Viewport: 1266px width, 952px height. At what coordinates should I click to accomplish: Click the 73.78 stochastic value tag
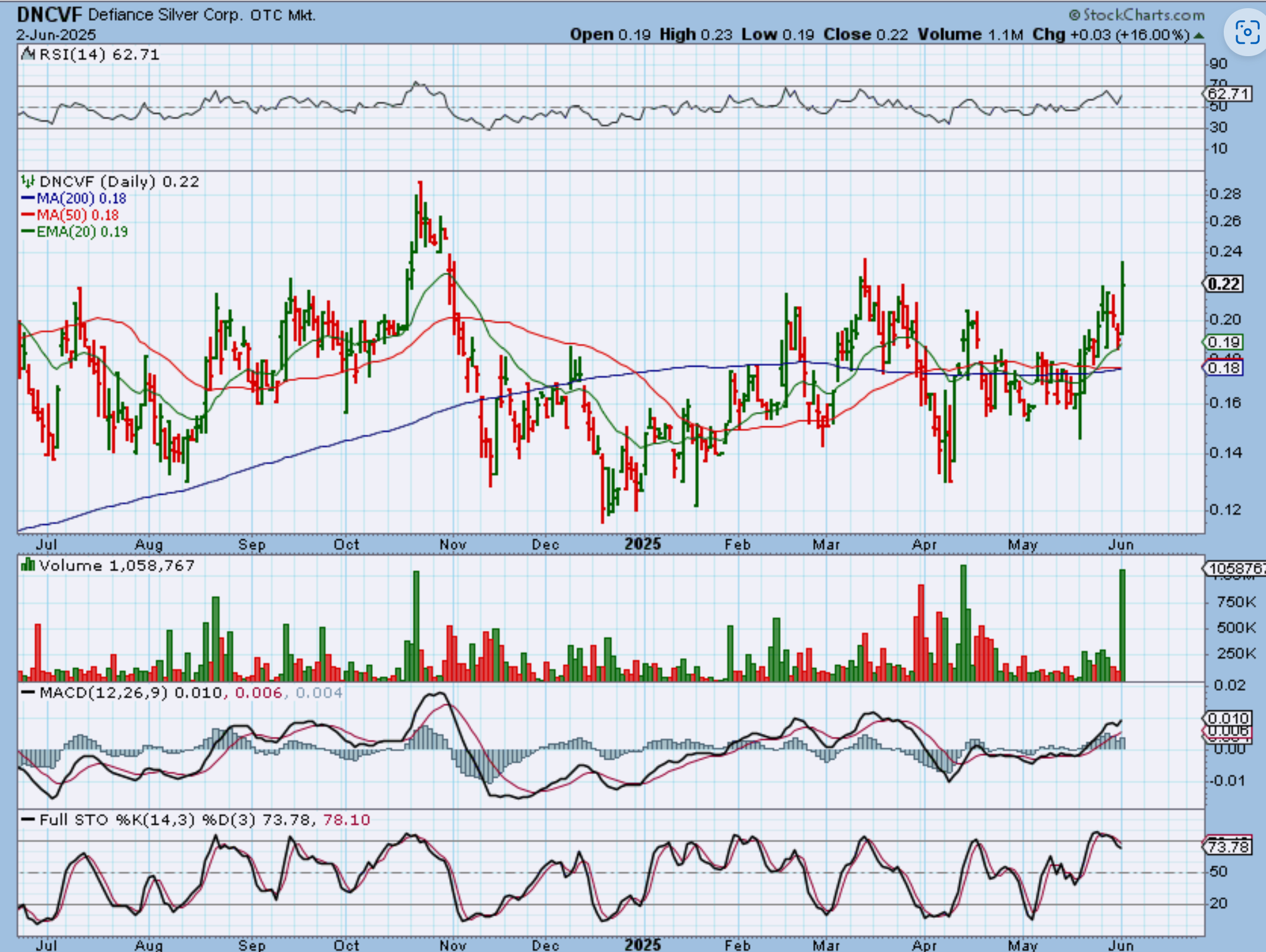[1228, 846]
